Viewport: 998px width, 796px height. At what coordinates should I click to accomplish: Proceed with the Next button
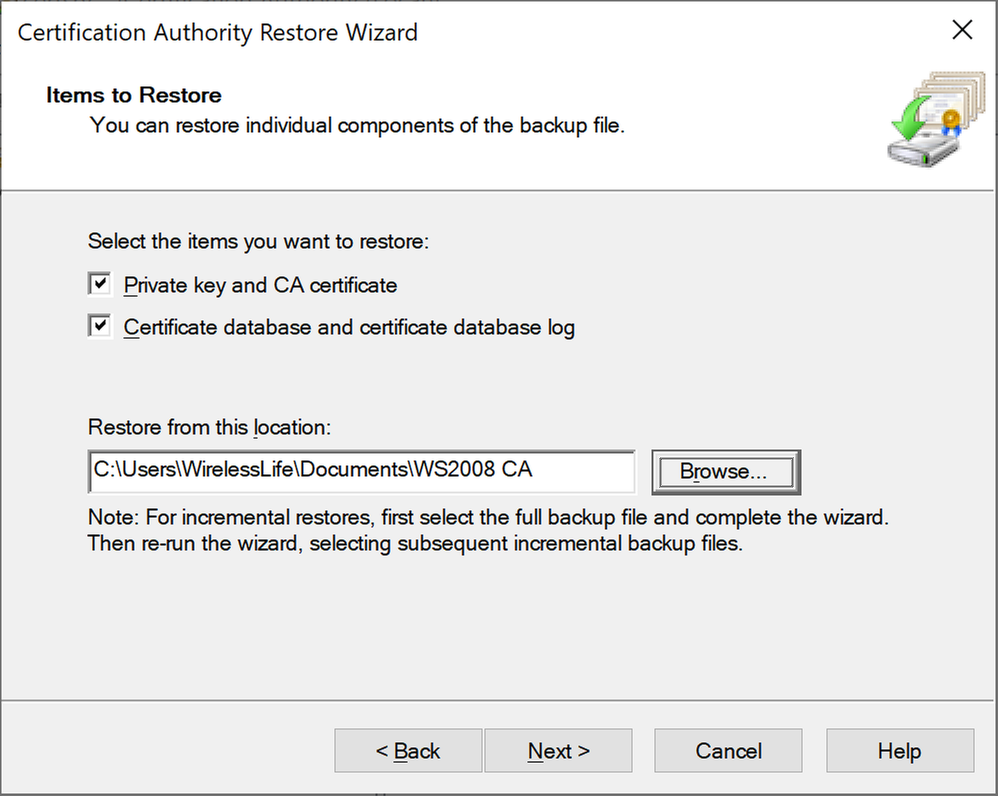tap(558, 751)
